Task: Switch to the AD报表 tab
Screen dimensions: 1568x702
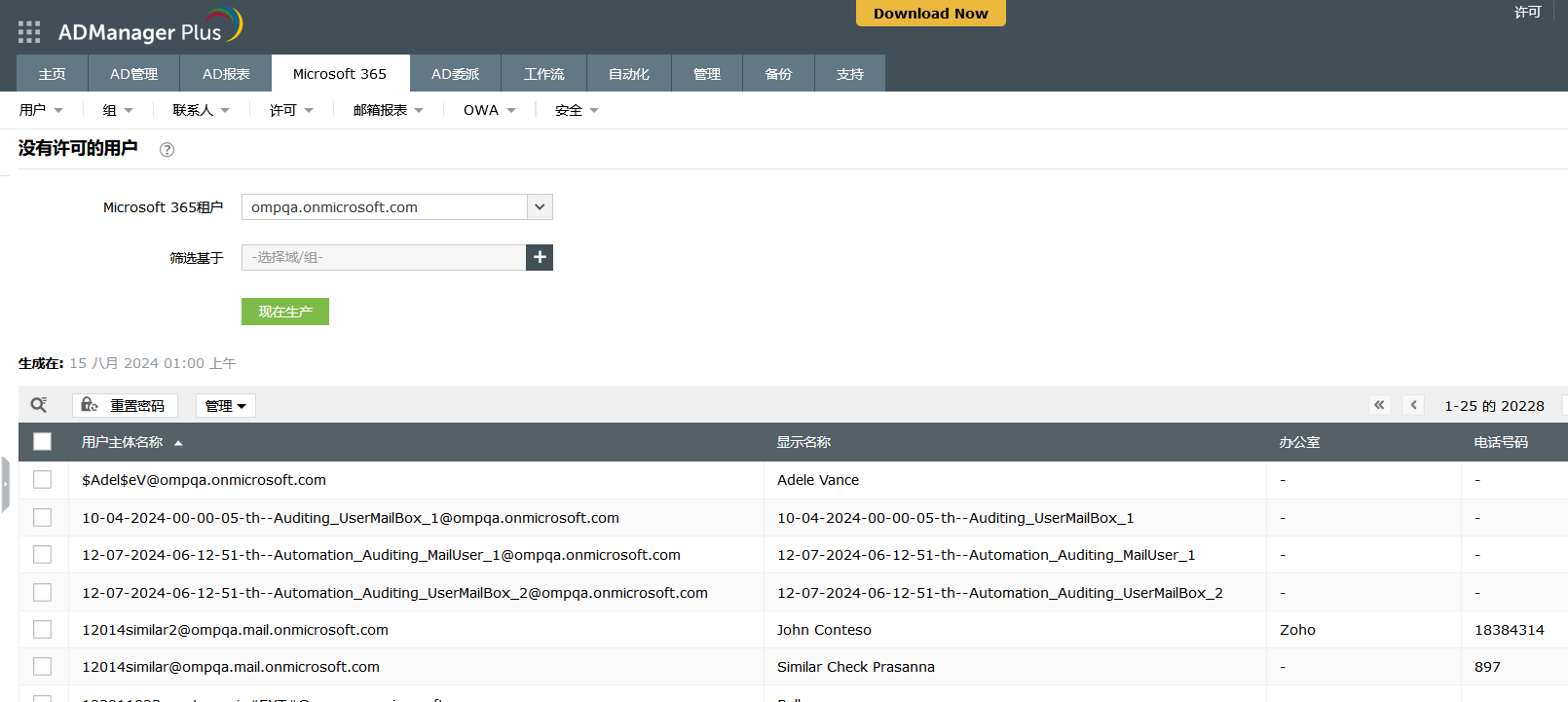Action: point(226,74)
